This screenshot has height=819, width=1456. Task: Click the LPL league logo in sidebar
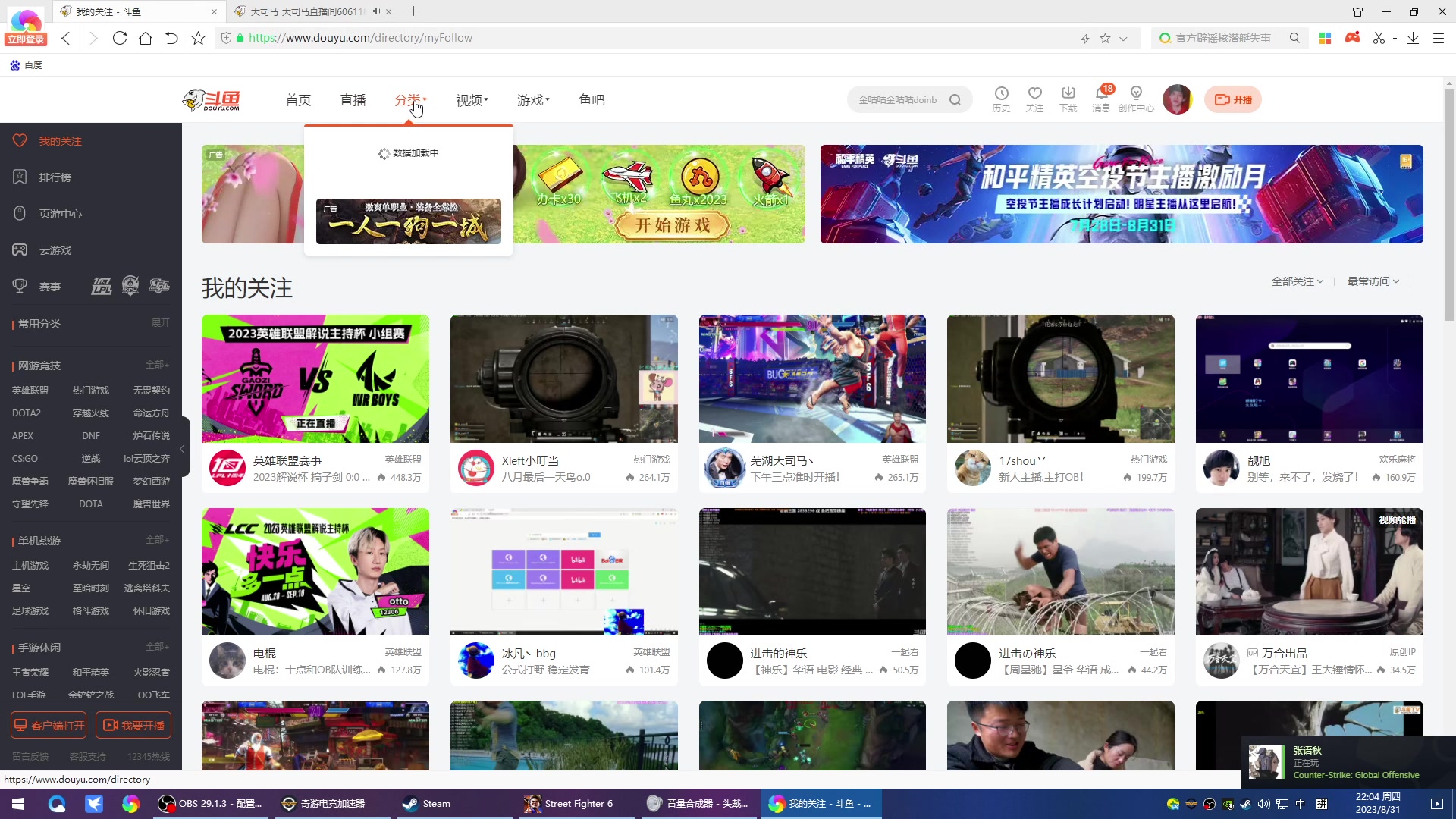coord(102,286)
